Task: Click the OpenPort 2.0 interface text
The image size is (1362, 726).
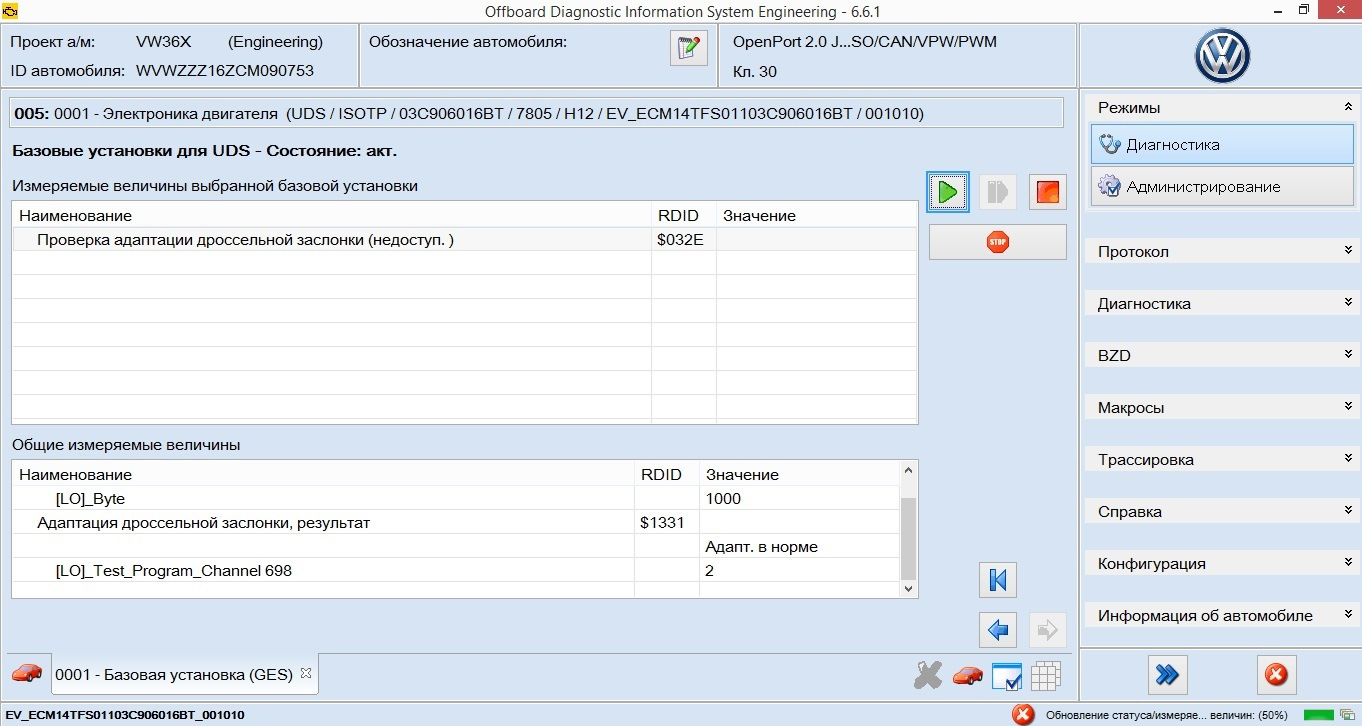Action: (864, 42)
